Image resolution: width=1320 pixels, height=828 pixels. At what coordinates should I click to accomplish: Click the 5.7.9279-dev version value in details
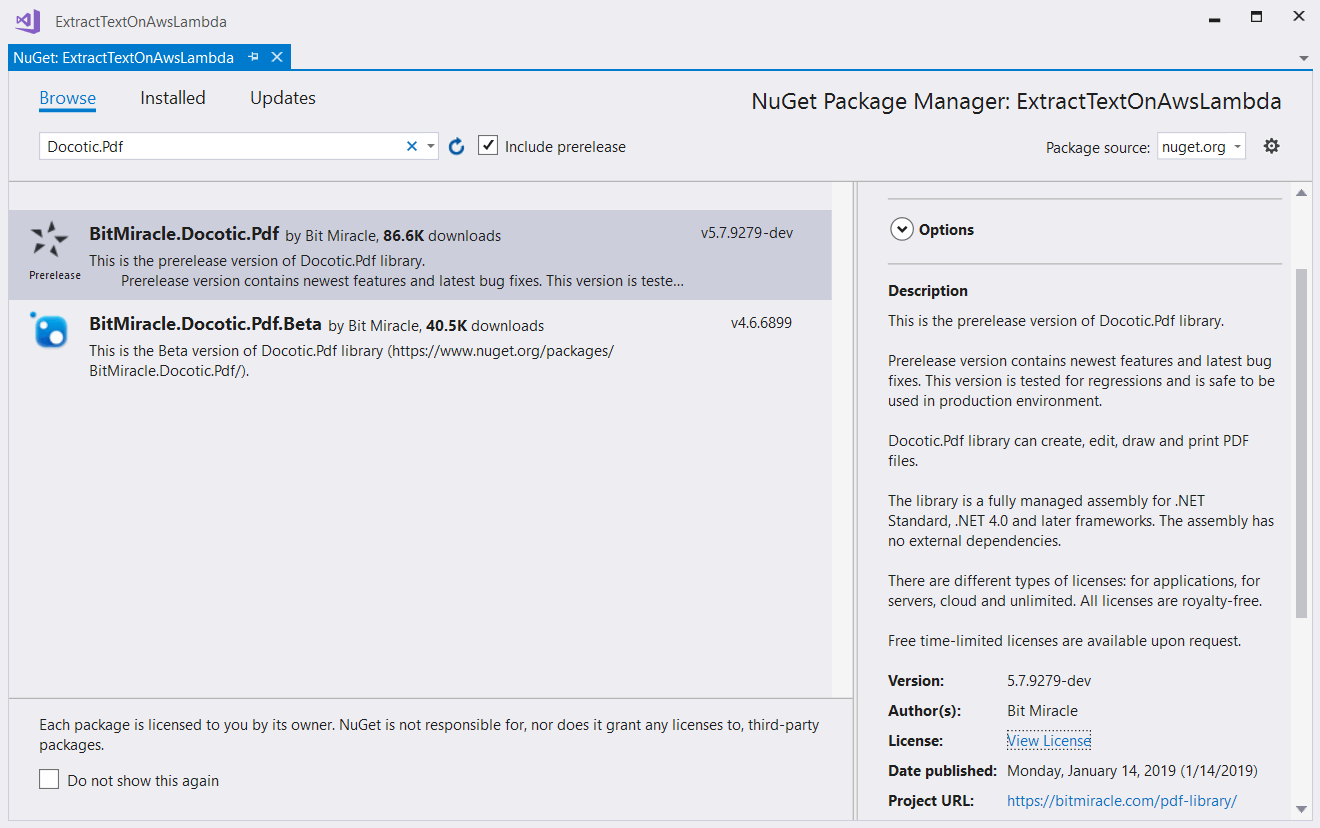click(x=1049, y=681)
